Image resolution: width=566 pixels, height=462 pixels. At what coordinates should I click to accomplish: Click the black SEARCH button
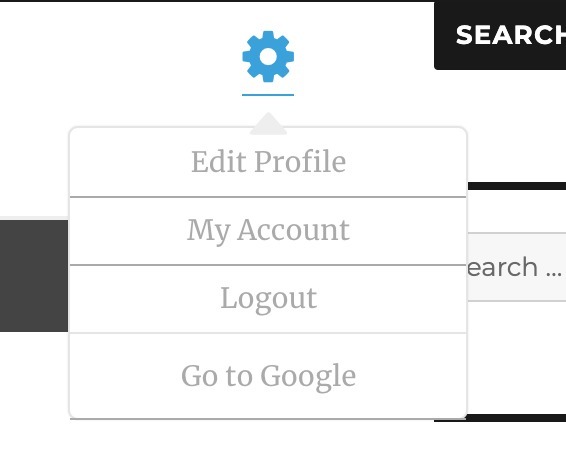point(500,35)
